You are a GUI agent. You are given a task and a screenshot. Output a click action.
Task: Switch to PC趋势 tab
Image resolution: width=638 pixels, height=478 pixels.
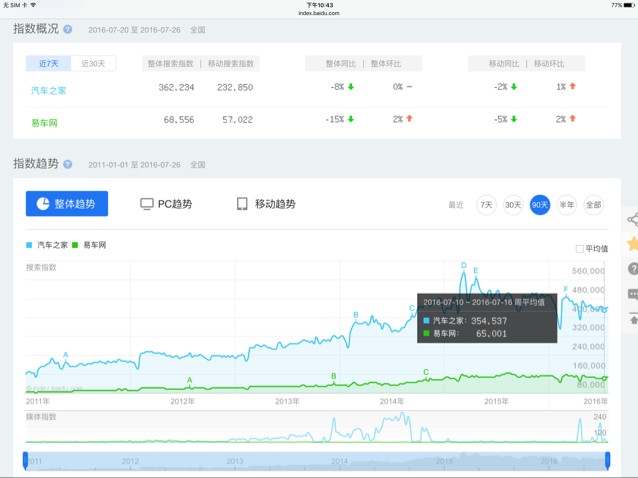click(x=166, y=204)
